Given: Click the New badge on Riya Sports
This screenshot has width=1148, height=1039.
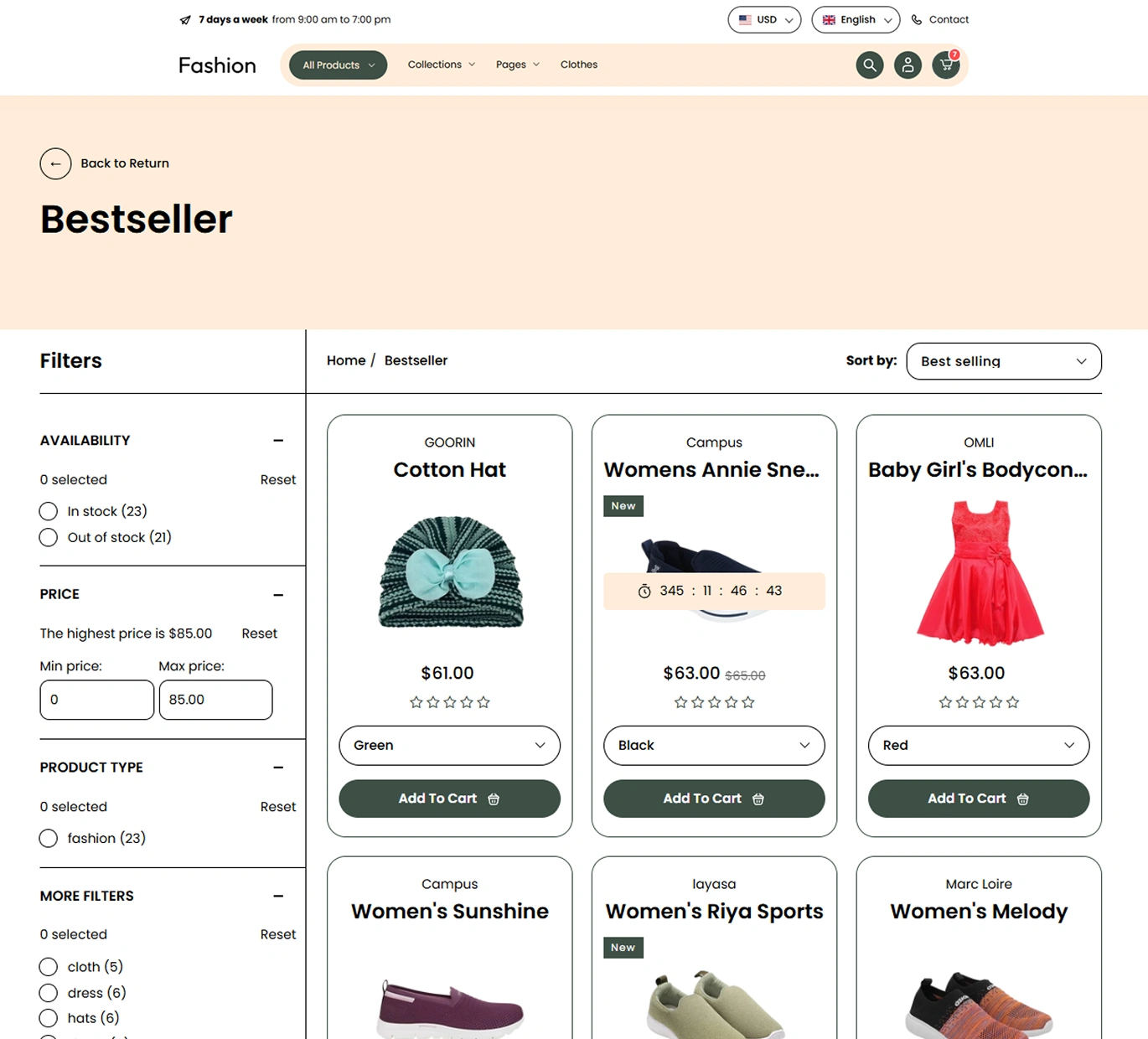Looking at the screenshot, I should 623,948.
